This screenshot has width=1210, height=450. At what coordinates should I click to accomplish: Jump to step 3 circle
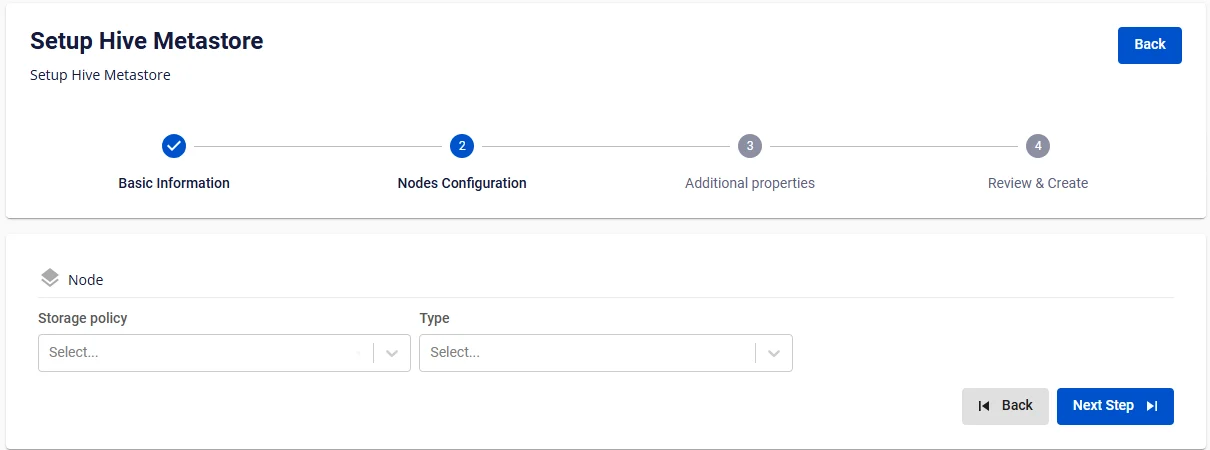tap(750, 146)
